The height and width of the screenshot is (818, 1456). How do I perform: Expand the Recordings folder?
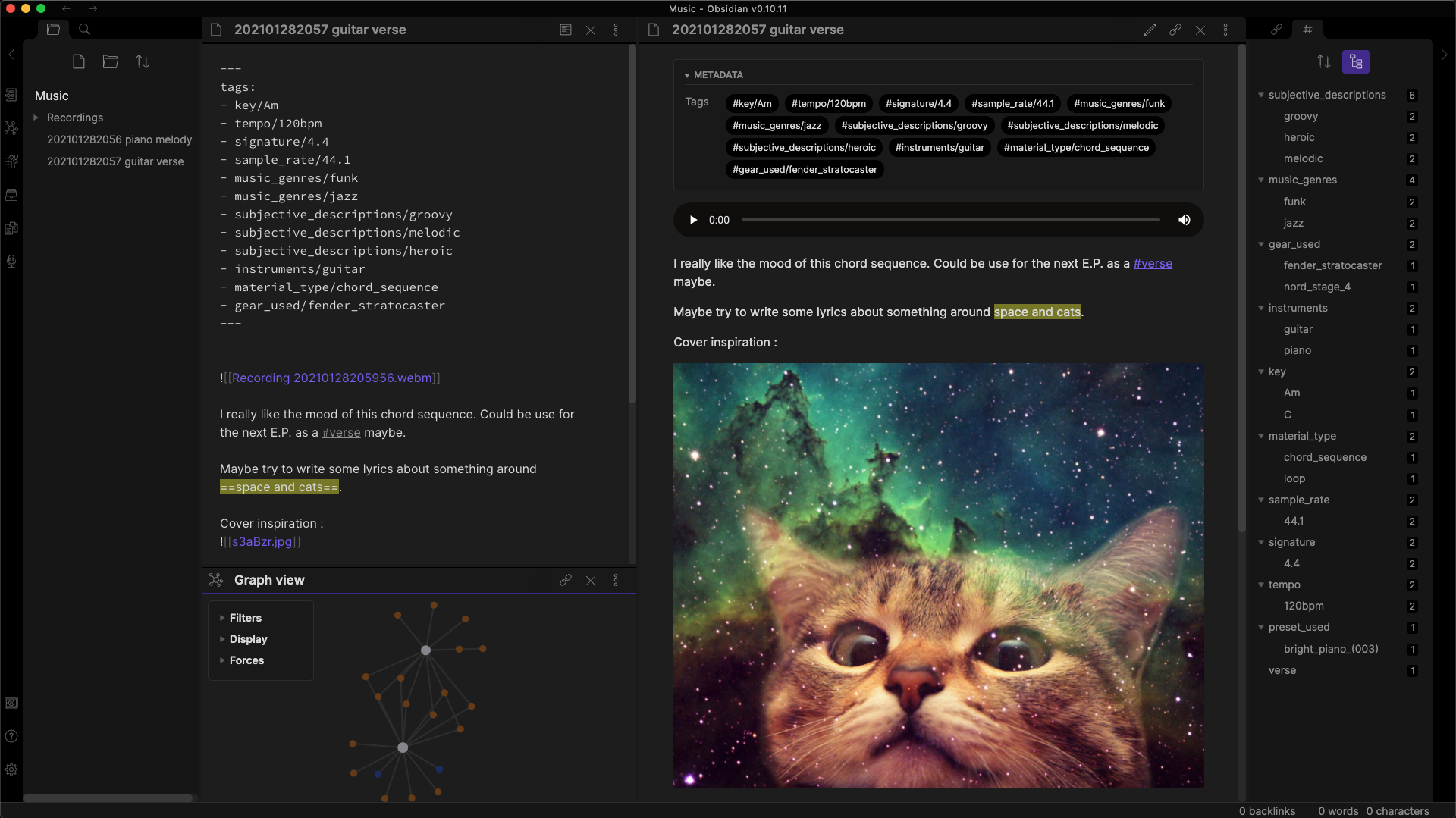36,118
